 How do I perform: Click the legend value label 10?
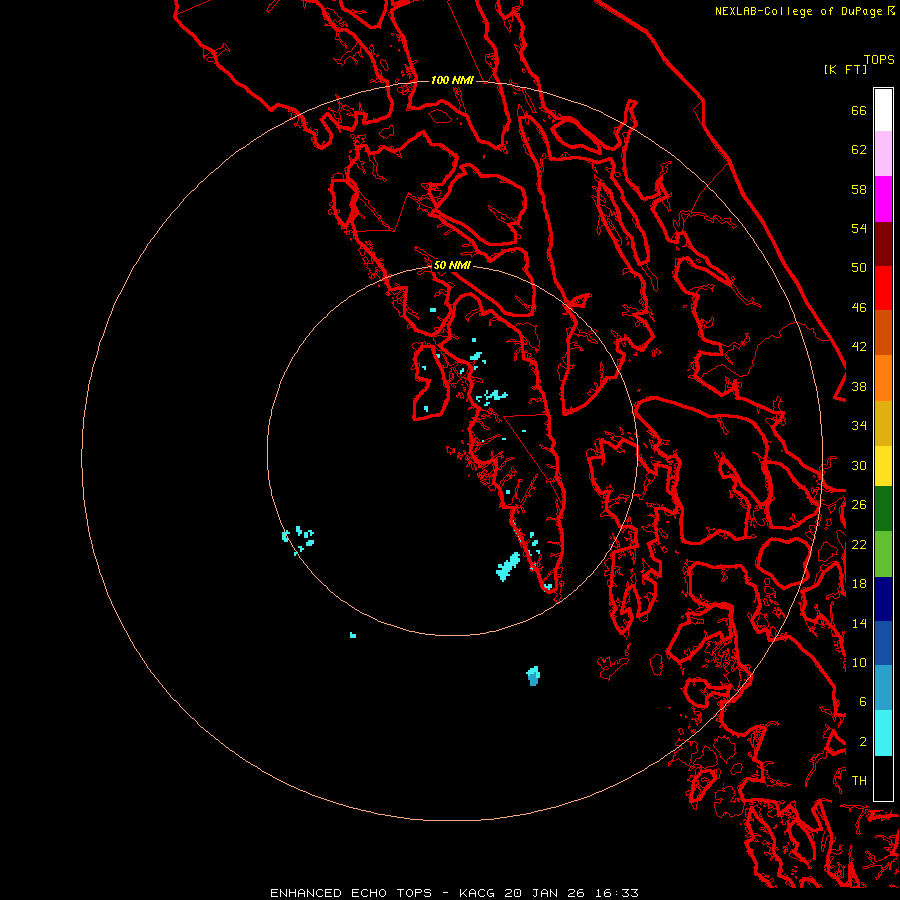(x=859, y=662)
